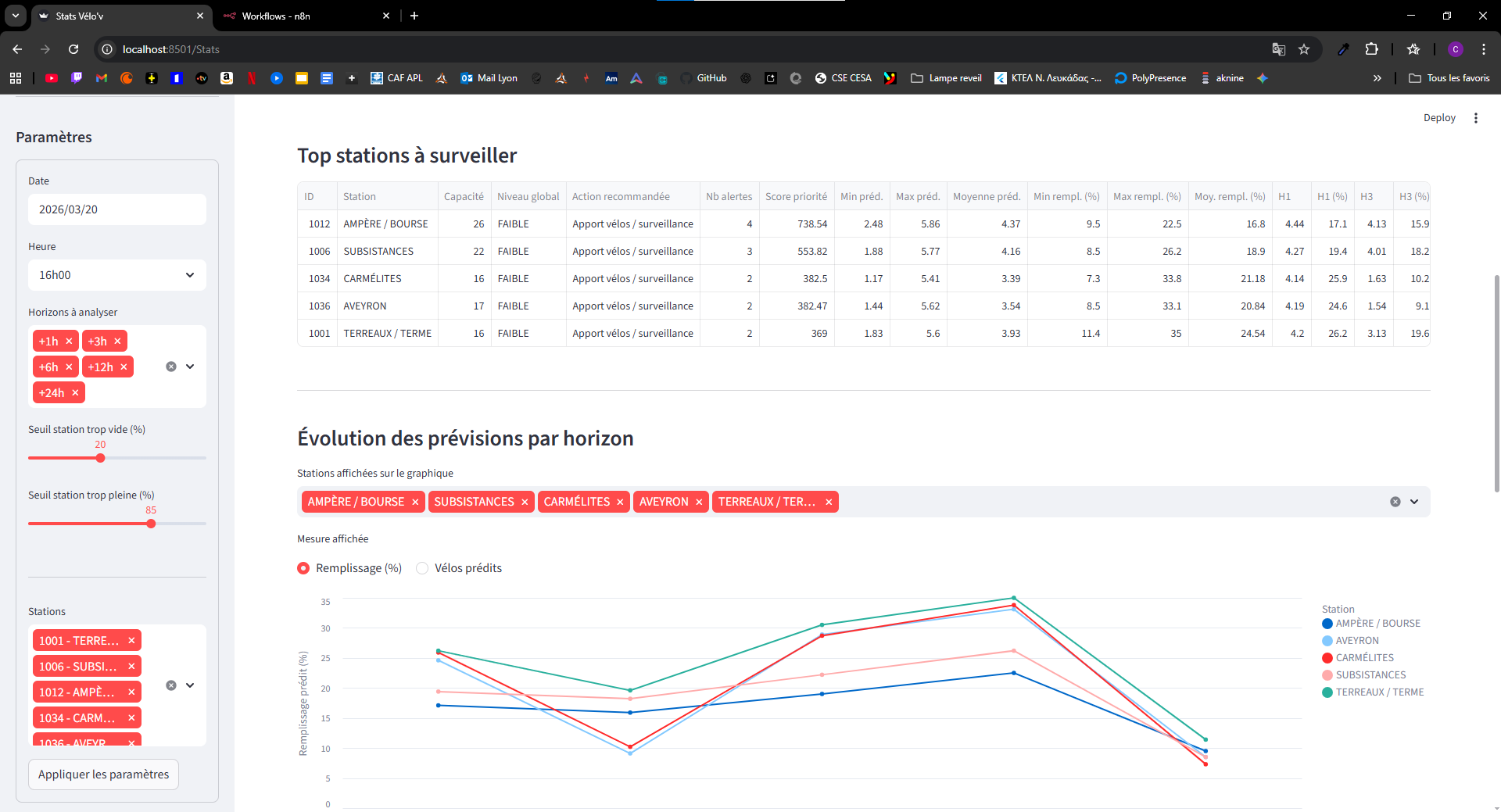Image resolution: width=1501 pixels, height=812 pixels.
Task: Switch to the Workflows - n8n tab
Action: pyautogui.click(x=305, y=16)
